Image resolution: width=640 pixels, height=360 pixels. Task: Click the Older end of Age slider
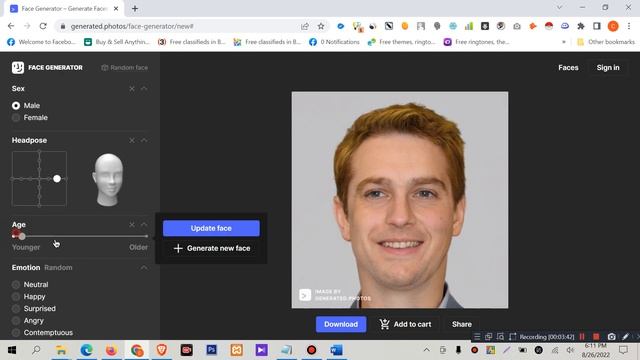138,247
